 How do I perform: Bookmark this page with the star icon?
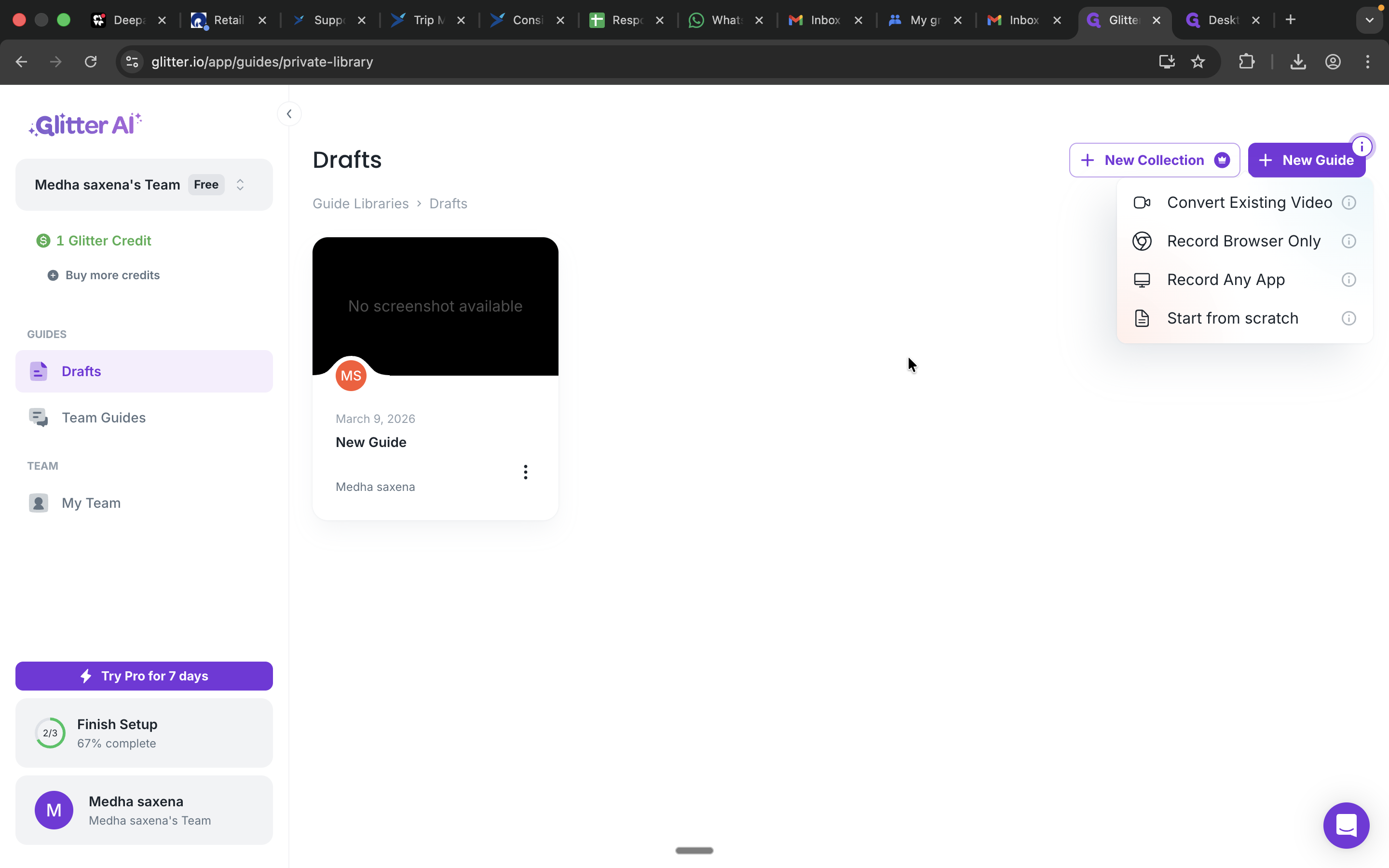click(x=1198, y=62)
